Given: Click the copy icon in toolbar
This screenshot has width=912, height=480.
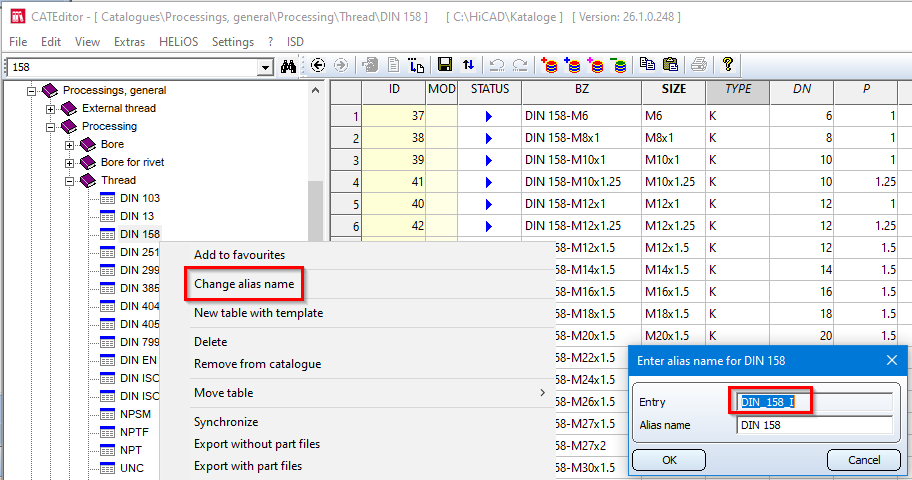Looking at the screenshot, I should pyautogui.click(x=647, y=64).
